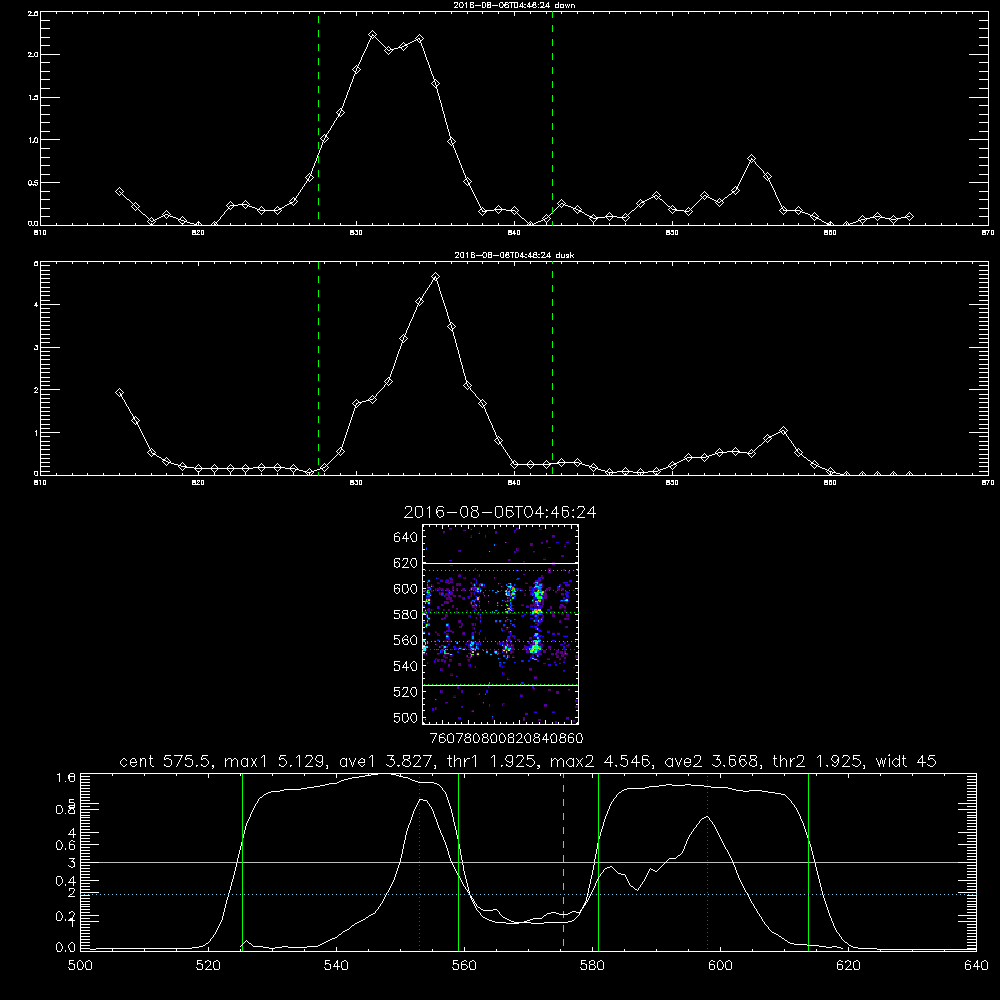
Task: Click the secondary peak marker near 855 in dawn plot
Action: pos(752,159)
